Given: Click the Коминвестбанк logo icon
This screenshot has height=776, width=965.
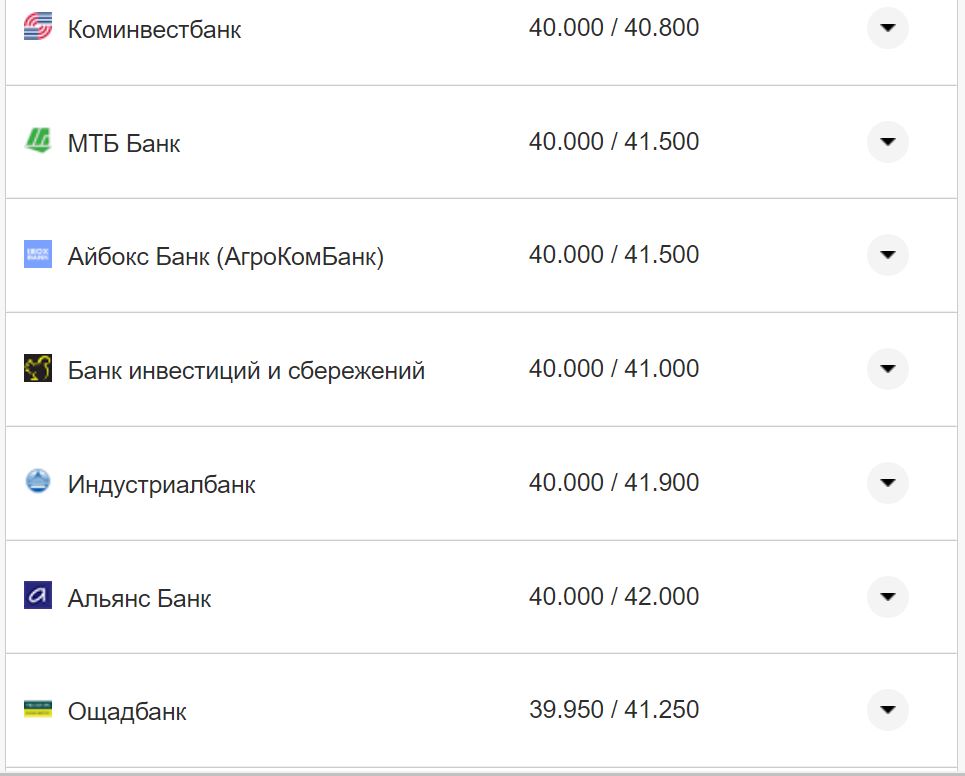Looking at the screenshot, I should pos(37,27).
